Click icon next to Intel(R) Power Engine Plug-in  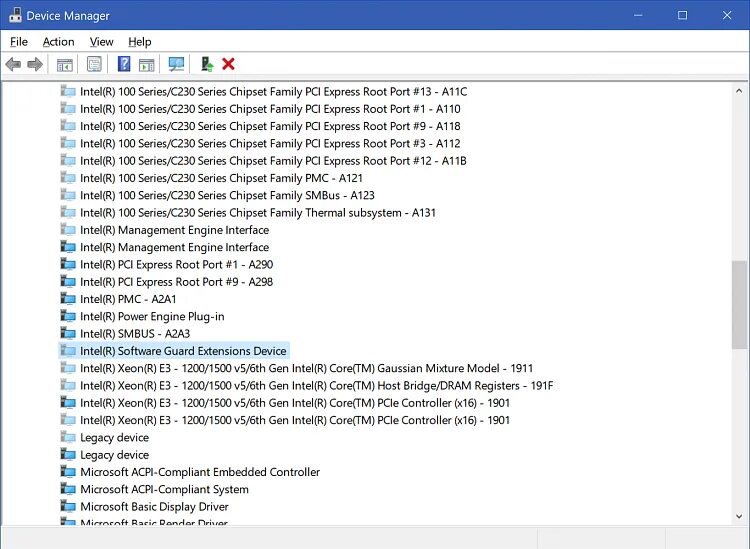[x=68, y=316]
